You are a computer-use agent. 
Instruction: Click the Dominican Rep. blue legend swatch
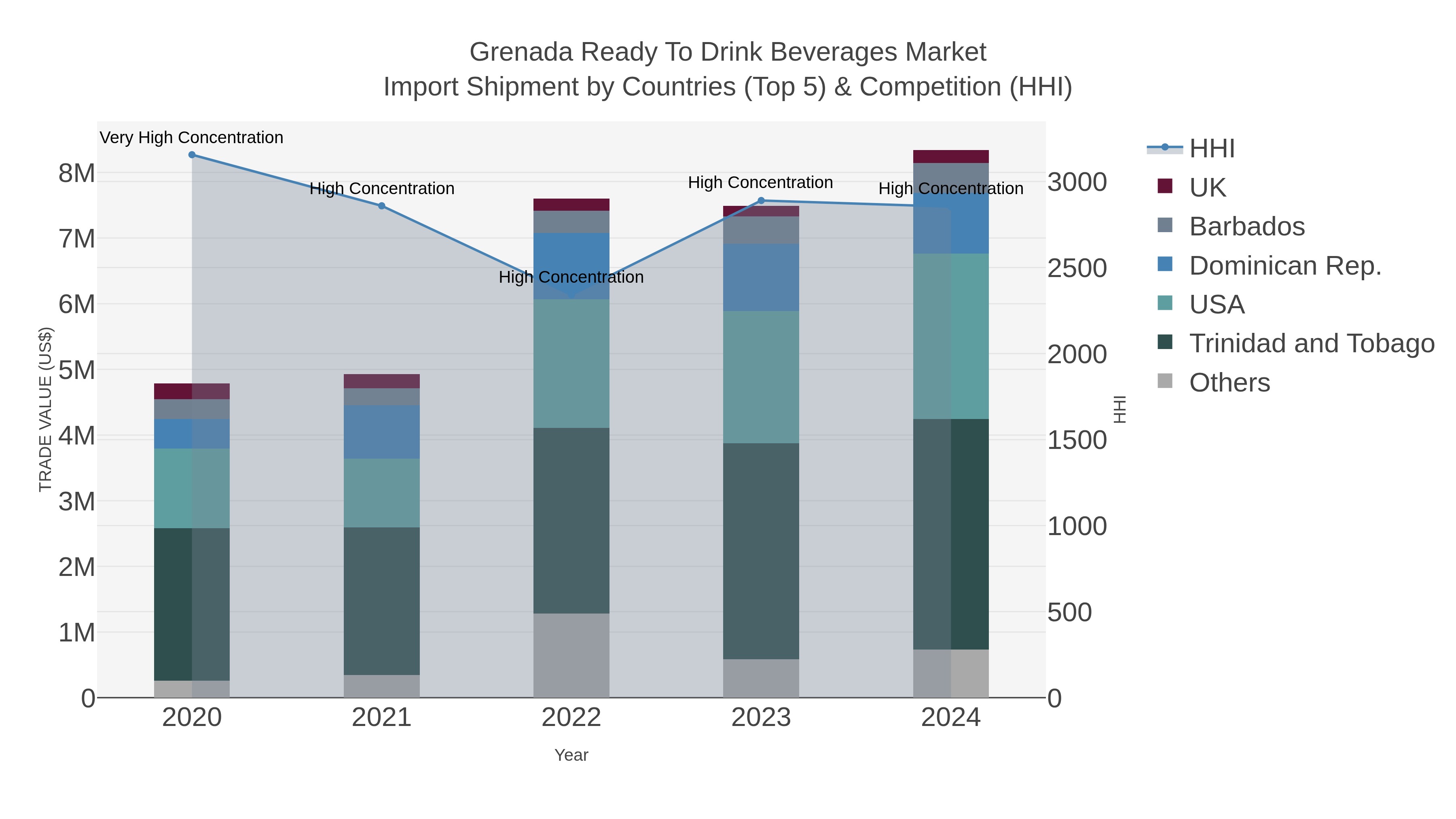[x=1165, y=264]
